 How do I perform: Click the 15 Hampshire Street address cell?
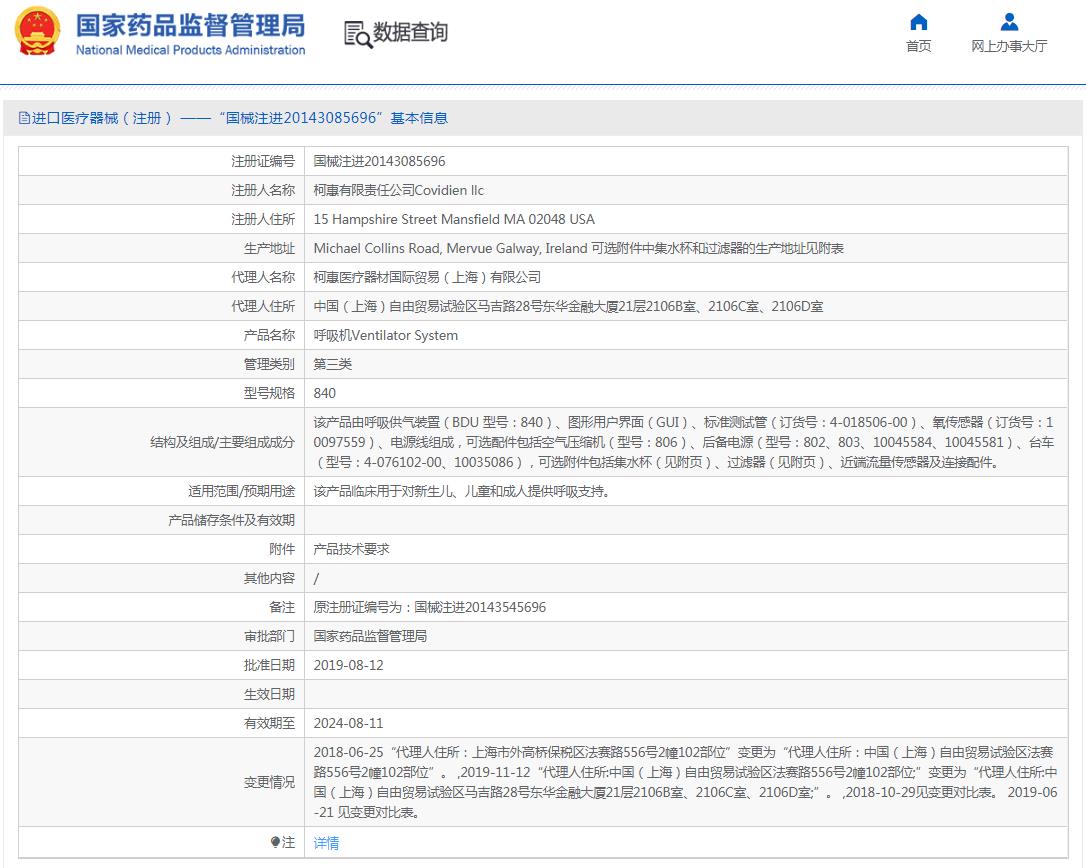pyautogui.click(x=453, y=219)
